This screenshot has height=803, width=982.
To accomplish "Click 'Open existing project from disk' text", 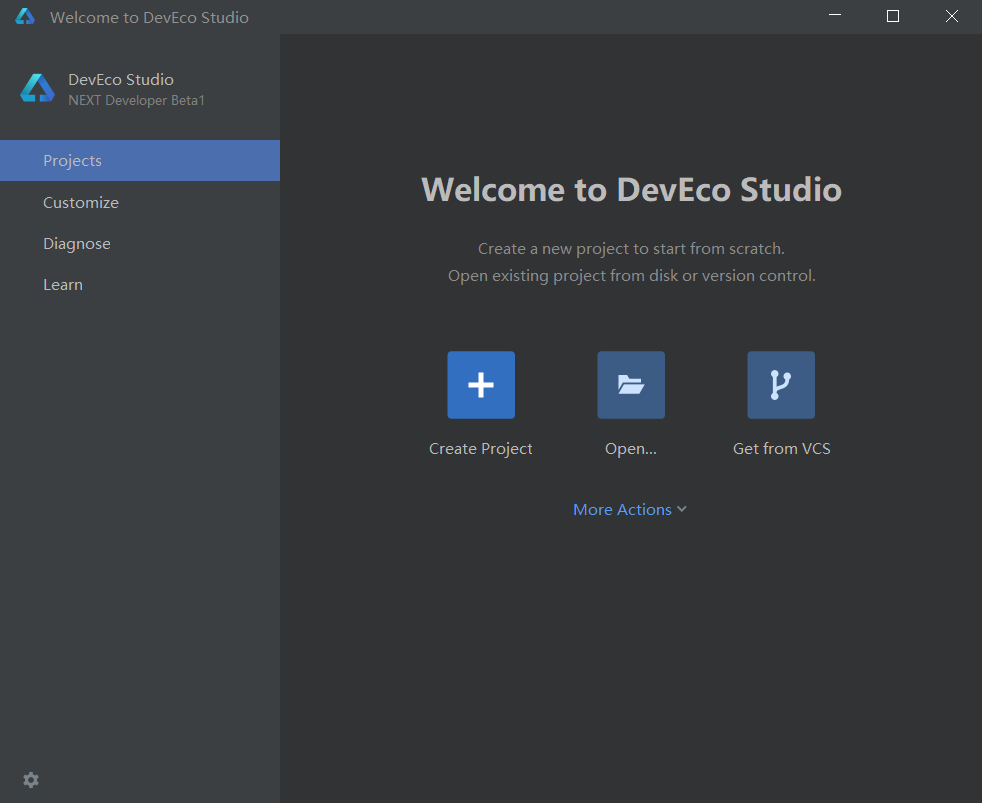I will [631, 276].
